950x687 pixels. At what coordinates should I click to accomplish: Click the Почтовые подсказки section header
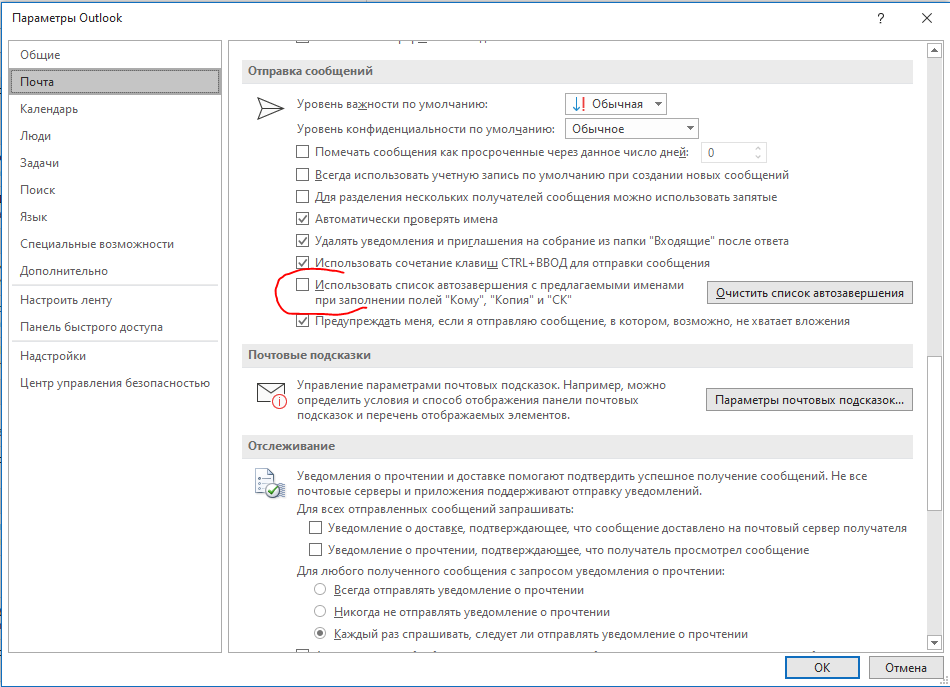coord(577,355)
